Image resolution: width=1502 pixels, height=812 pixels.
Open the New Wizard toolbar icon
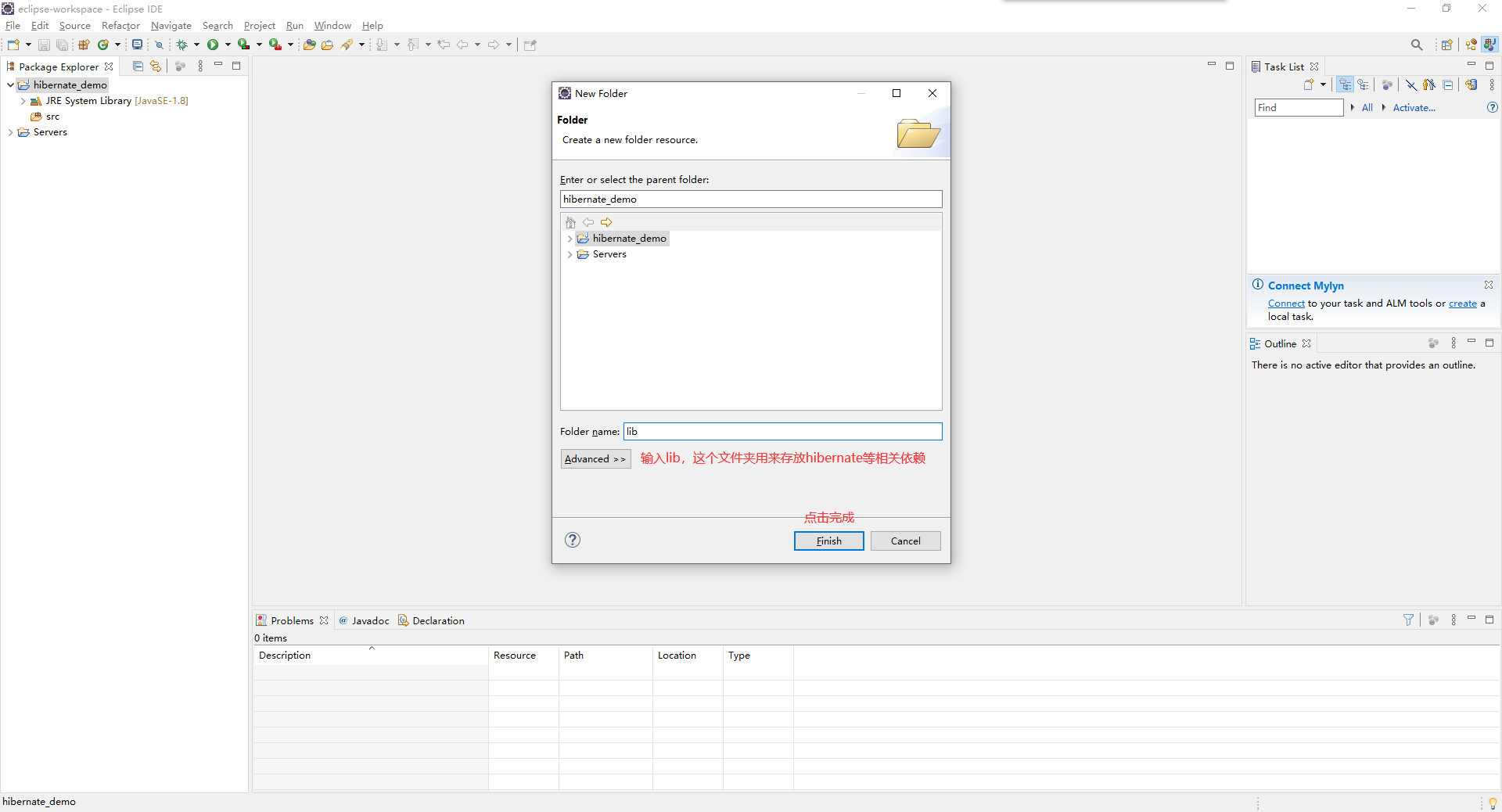[x=13, y=45]
